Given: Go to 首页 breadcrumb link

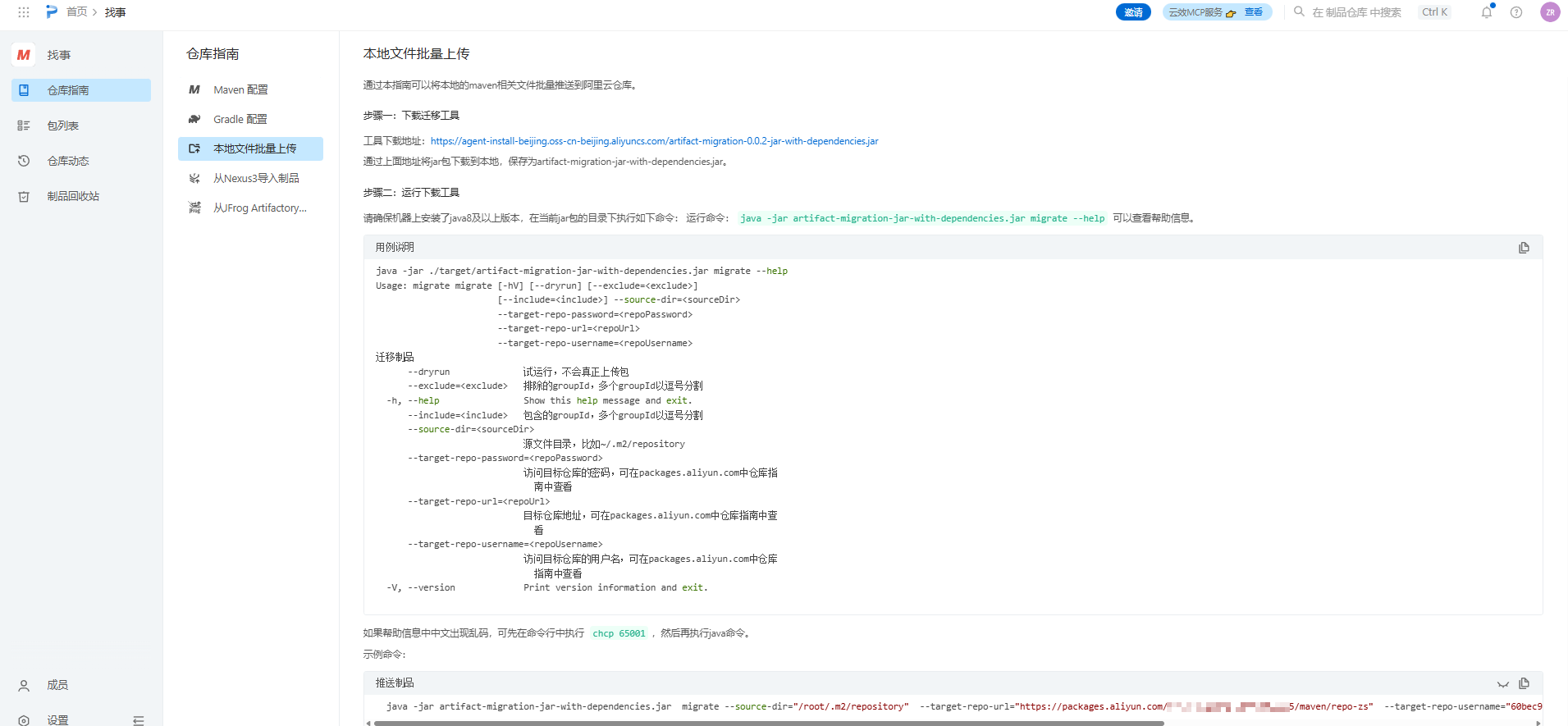Looking at the screenshot, I should pyautogui.click(x=76, y=12).
